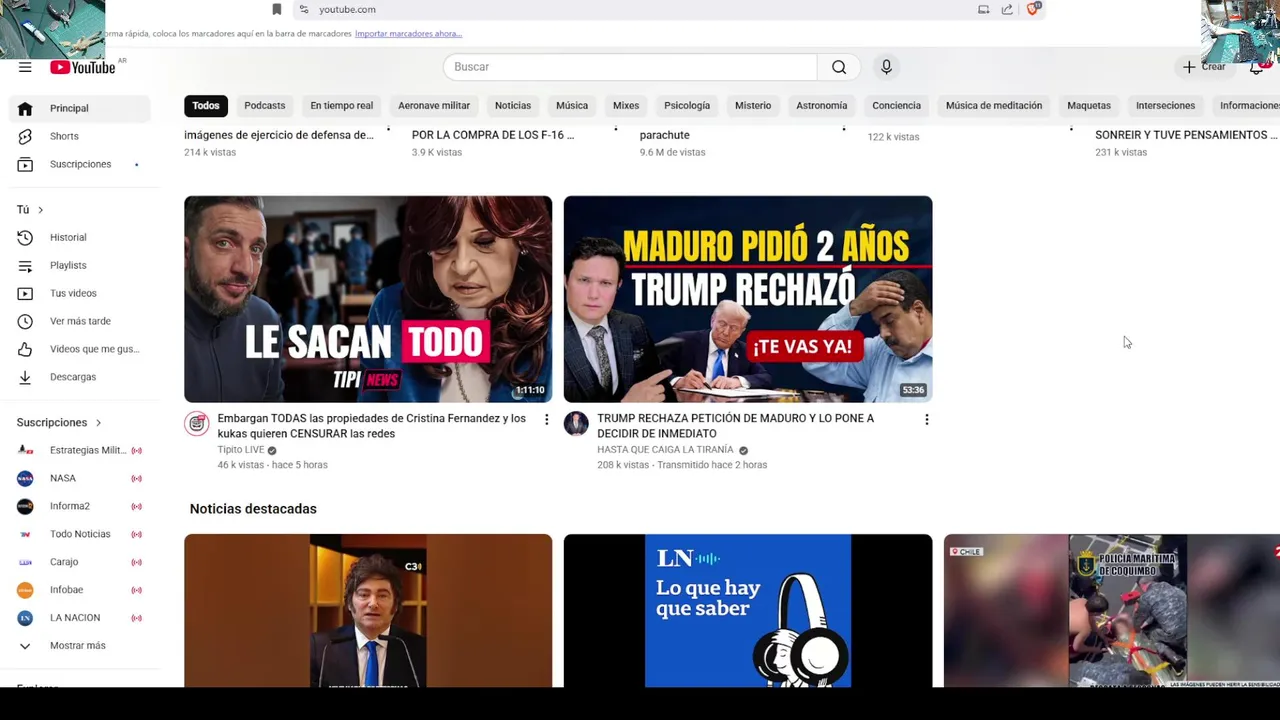The image size is (1280, 720).
Task: Focus the Buscar search field
Action: point(630,67)
